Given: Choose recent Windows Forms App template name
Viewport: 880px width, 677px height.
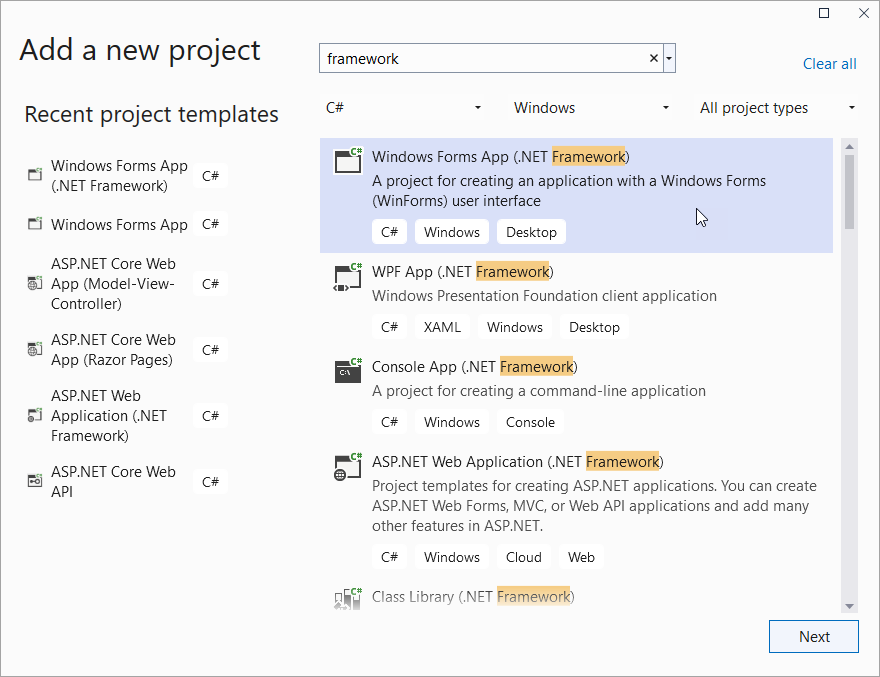Looking at the screenshot, I should pos(119,225).
